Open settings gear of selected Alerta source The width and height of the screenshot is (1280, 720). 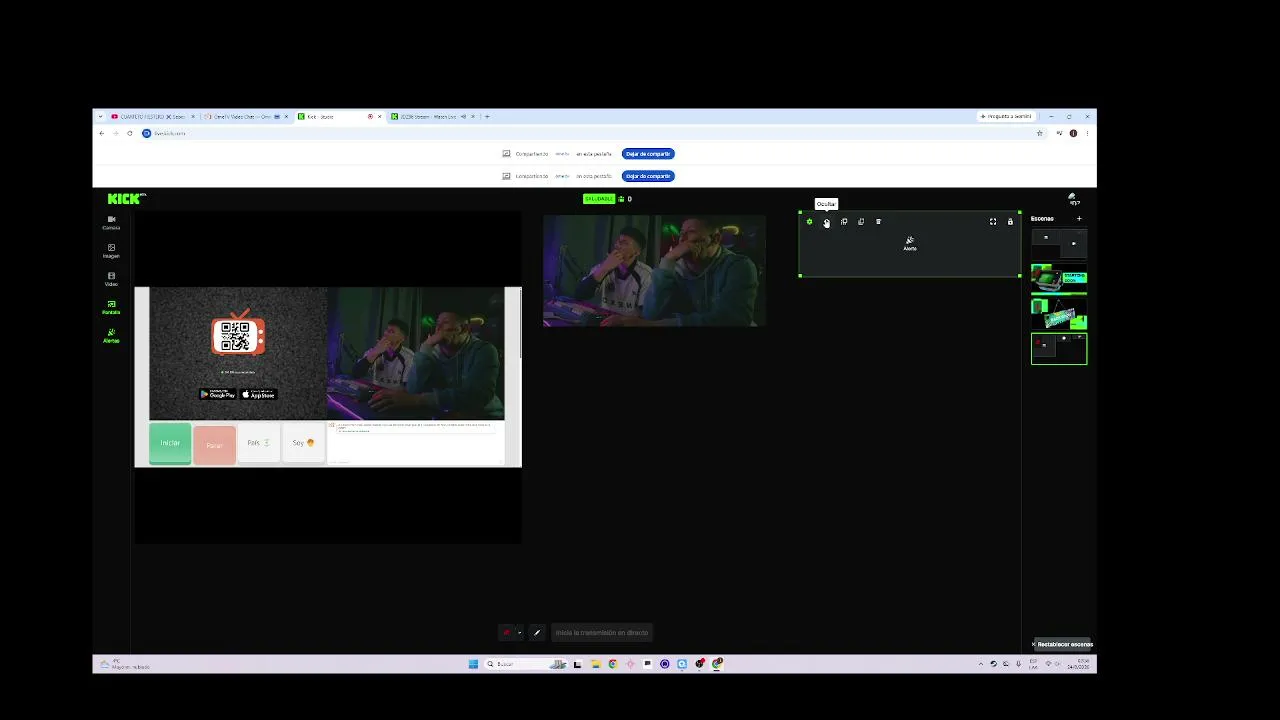click(809, 222)
